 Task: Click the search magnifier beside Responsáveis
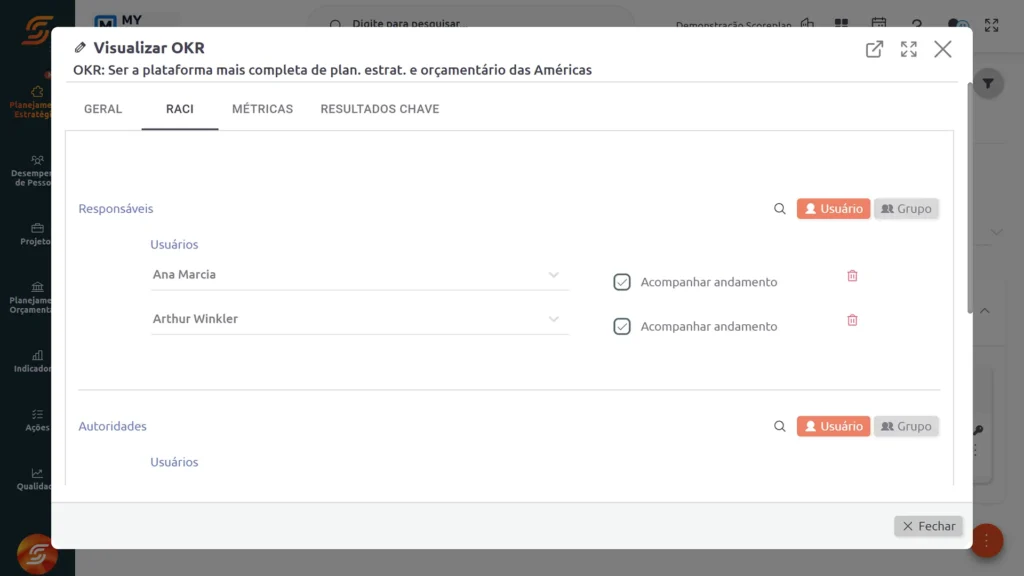(779, 208)
